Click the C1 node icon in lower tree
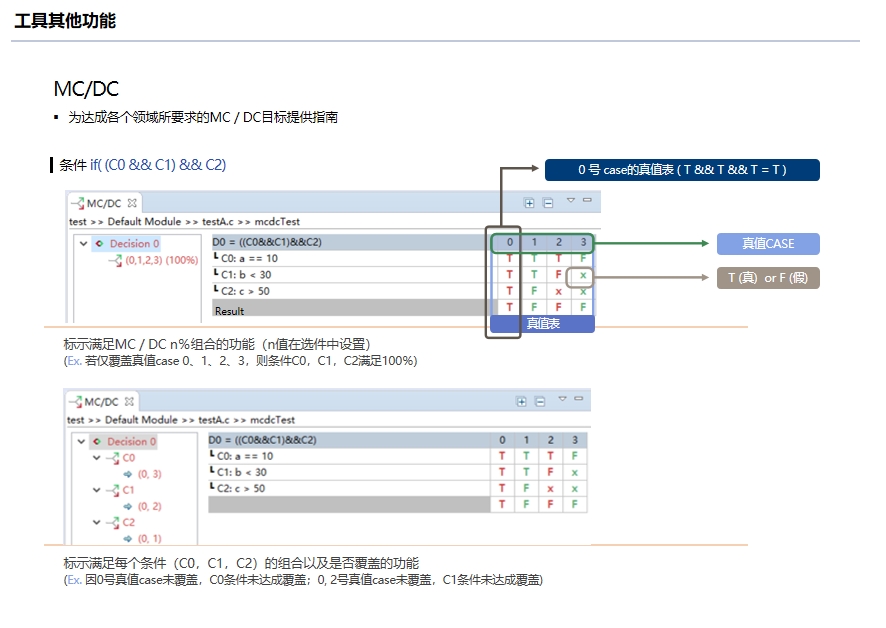The height and width of the screenshot is (628, 886). point(114,490)
